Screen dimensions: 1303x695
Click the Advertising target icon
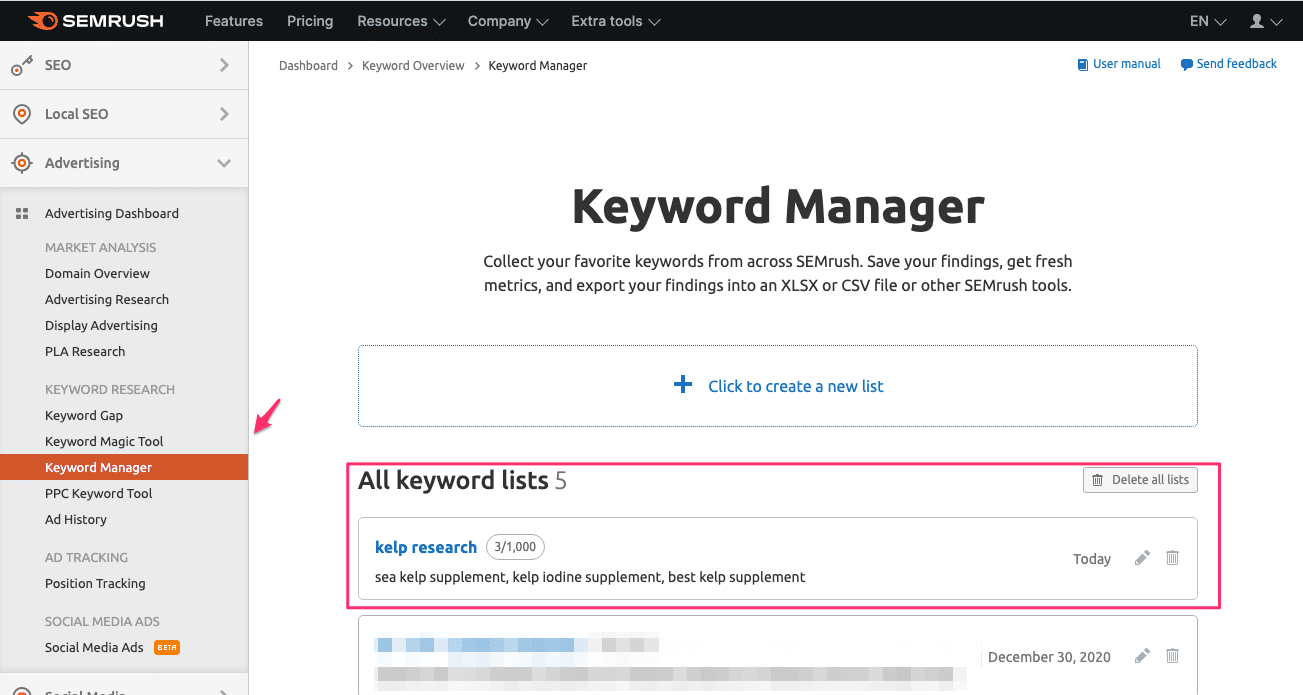coord(22,163)
